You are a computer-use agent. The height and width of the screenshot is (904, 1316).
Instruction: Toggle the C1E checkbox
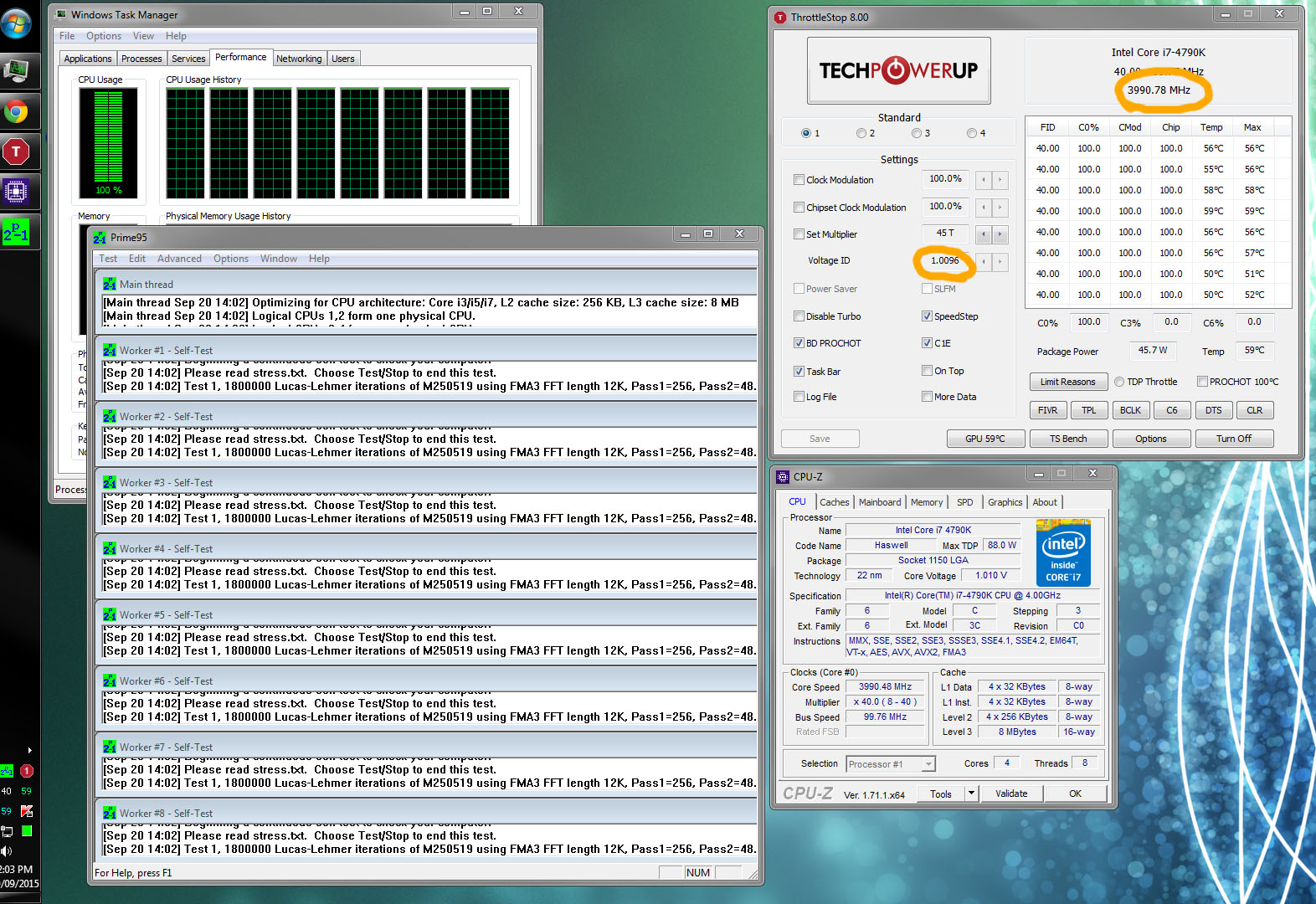(x=928, y=343)
